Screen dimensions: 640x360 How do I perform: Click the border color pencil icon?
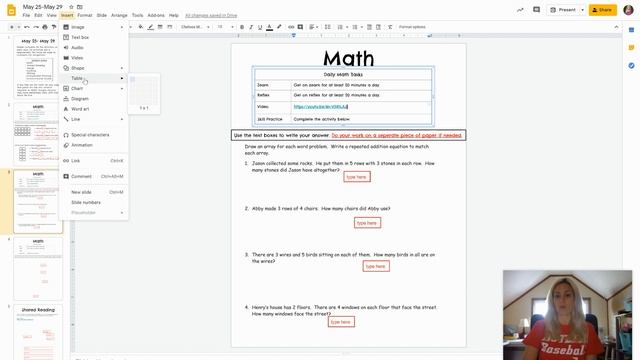[151, 27]
